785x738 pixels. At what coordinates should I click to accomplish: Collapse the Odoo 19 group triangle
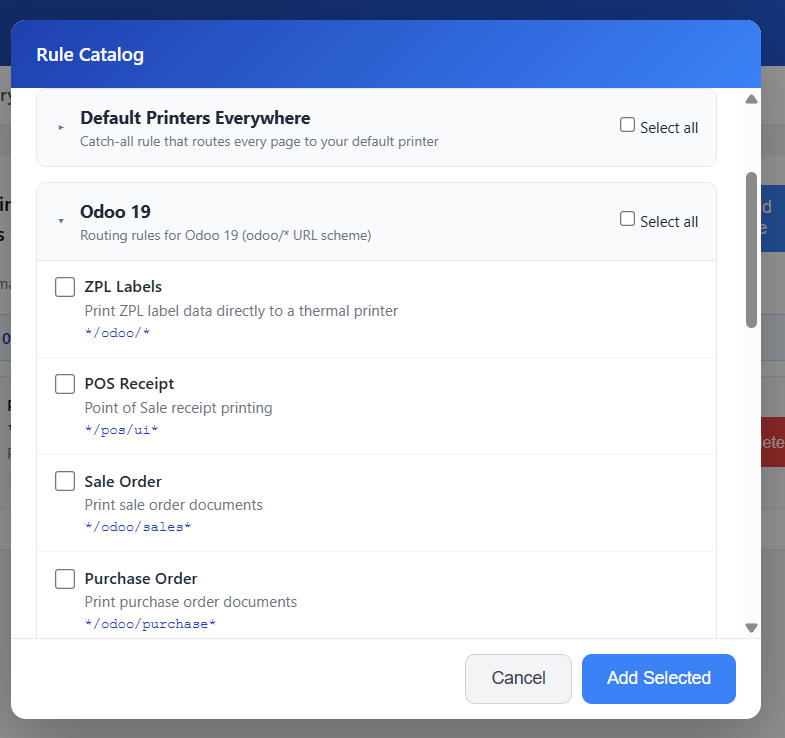coord(61,221)
